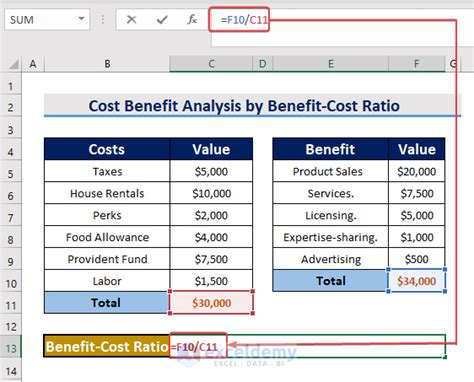Image resolution: width=474 pixels, height=382 pixels.
Task: Select column F header
Action: pyautogui.click(x=417, y=64)
